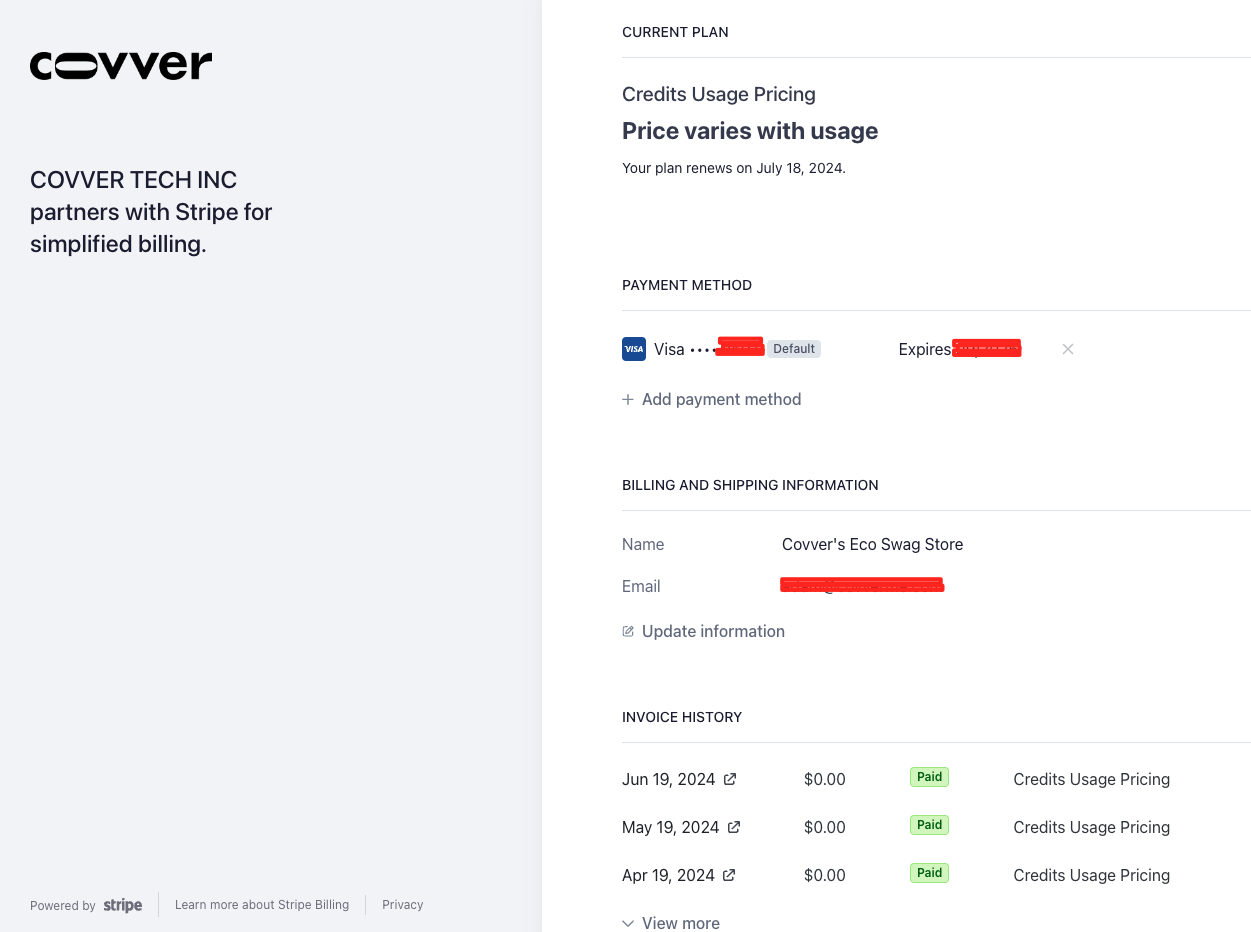Click Add payment method
The width and height of the screenshot is (1251, 932).
pos(722,399)
